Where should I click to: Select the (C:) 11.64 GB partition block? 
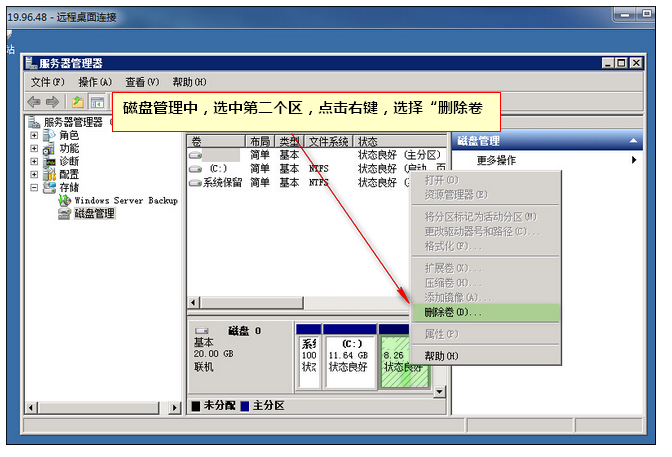pyautogui.click(x=349, y=360)
